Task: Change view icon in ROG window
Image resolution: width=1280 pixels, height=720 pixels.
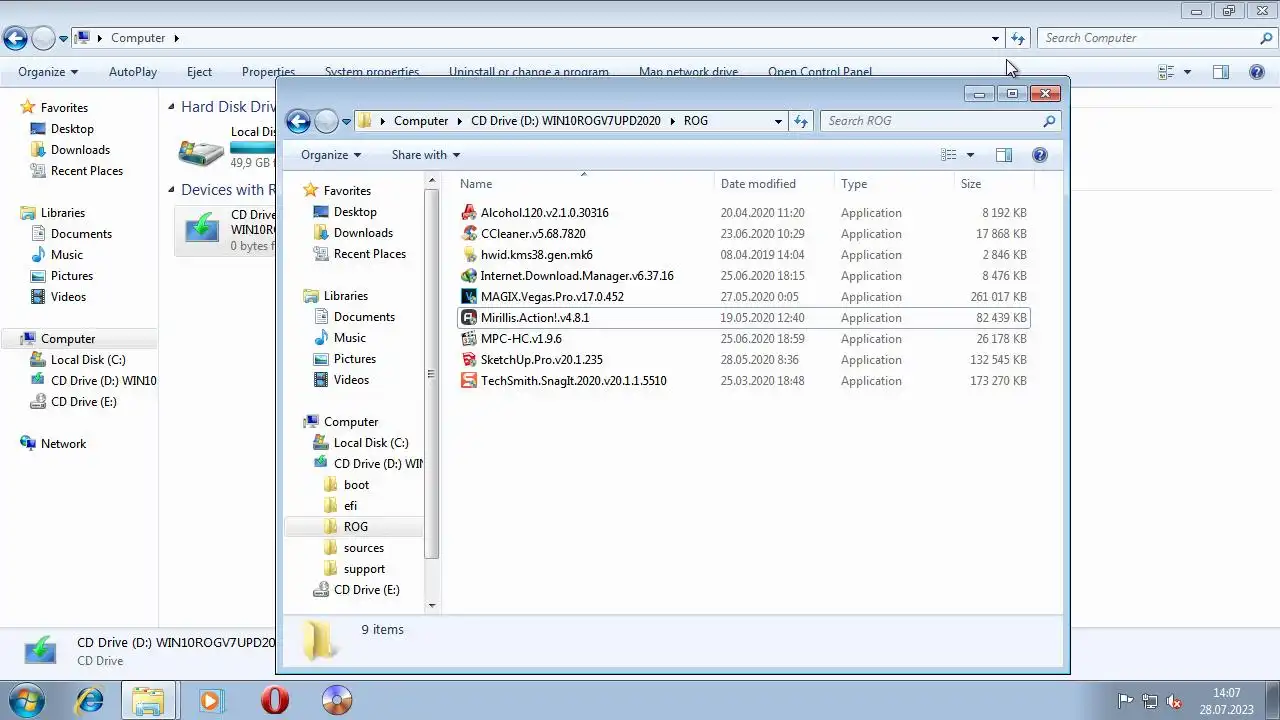Action: (x=949, y=155)
